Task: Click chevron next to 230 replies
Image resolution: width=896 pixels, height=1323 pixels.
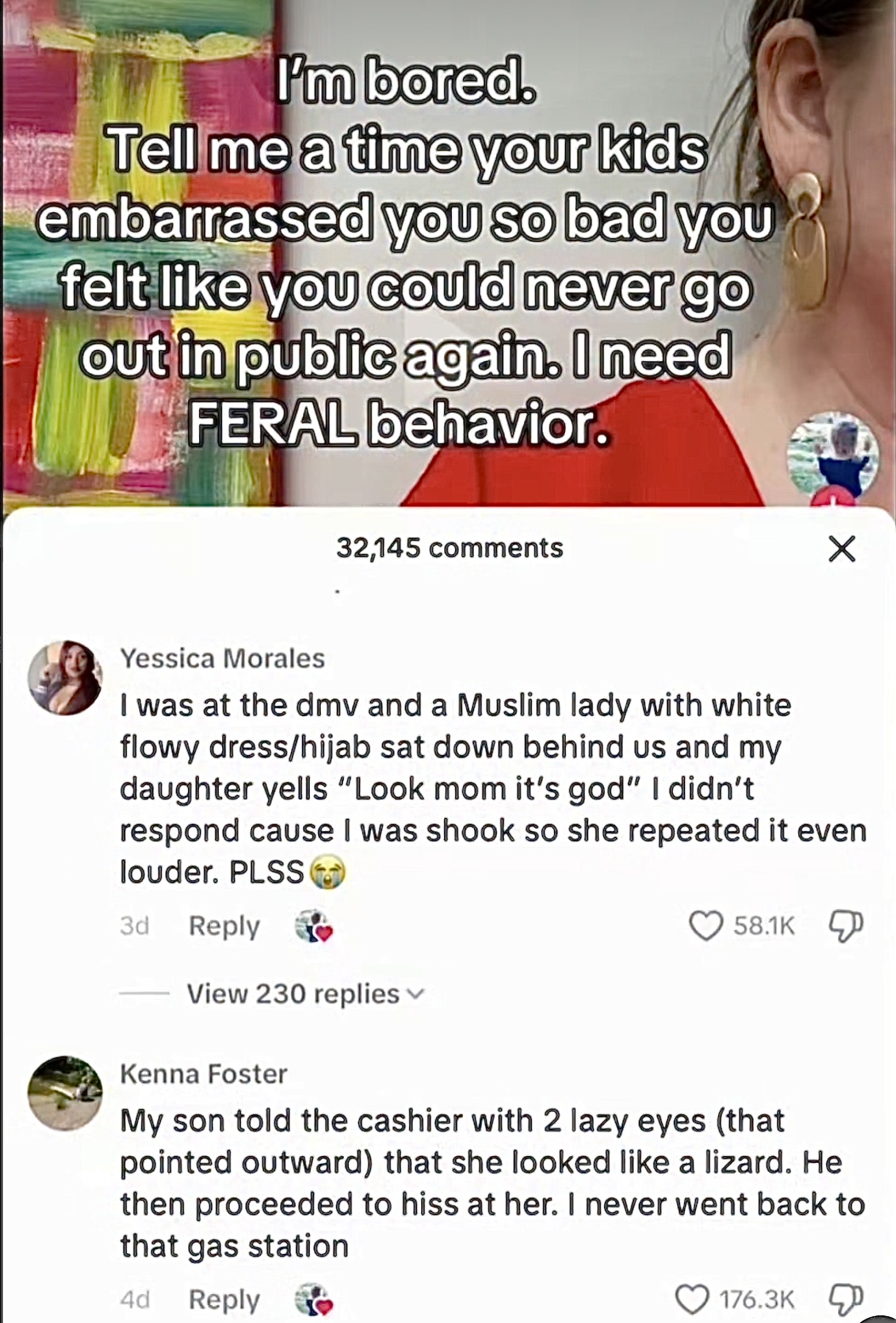Action: click(415, 994)
